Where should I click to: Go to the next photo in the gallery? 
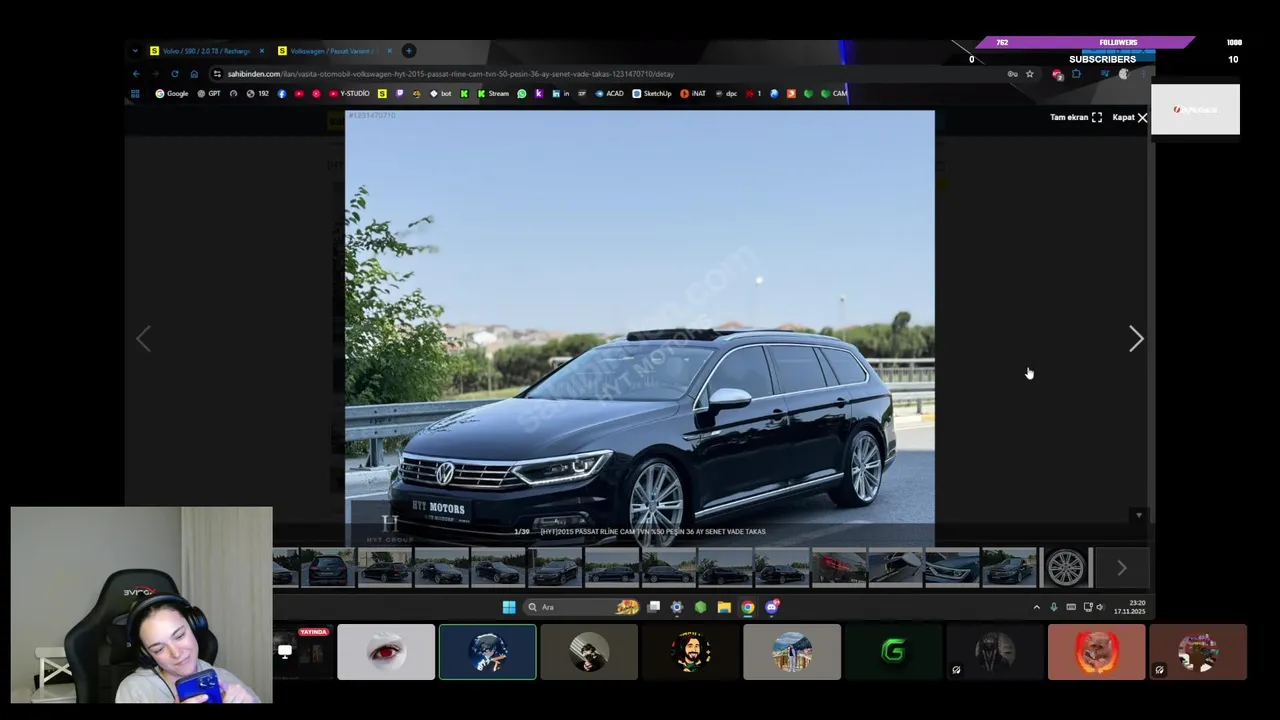click(1135, 339)
